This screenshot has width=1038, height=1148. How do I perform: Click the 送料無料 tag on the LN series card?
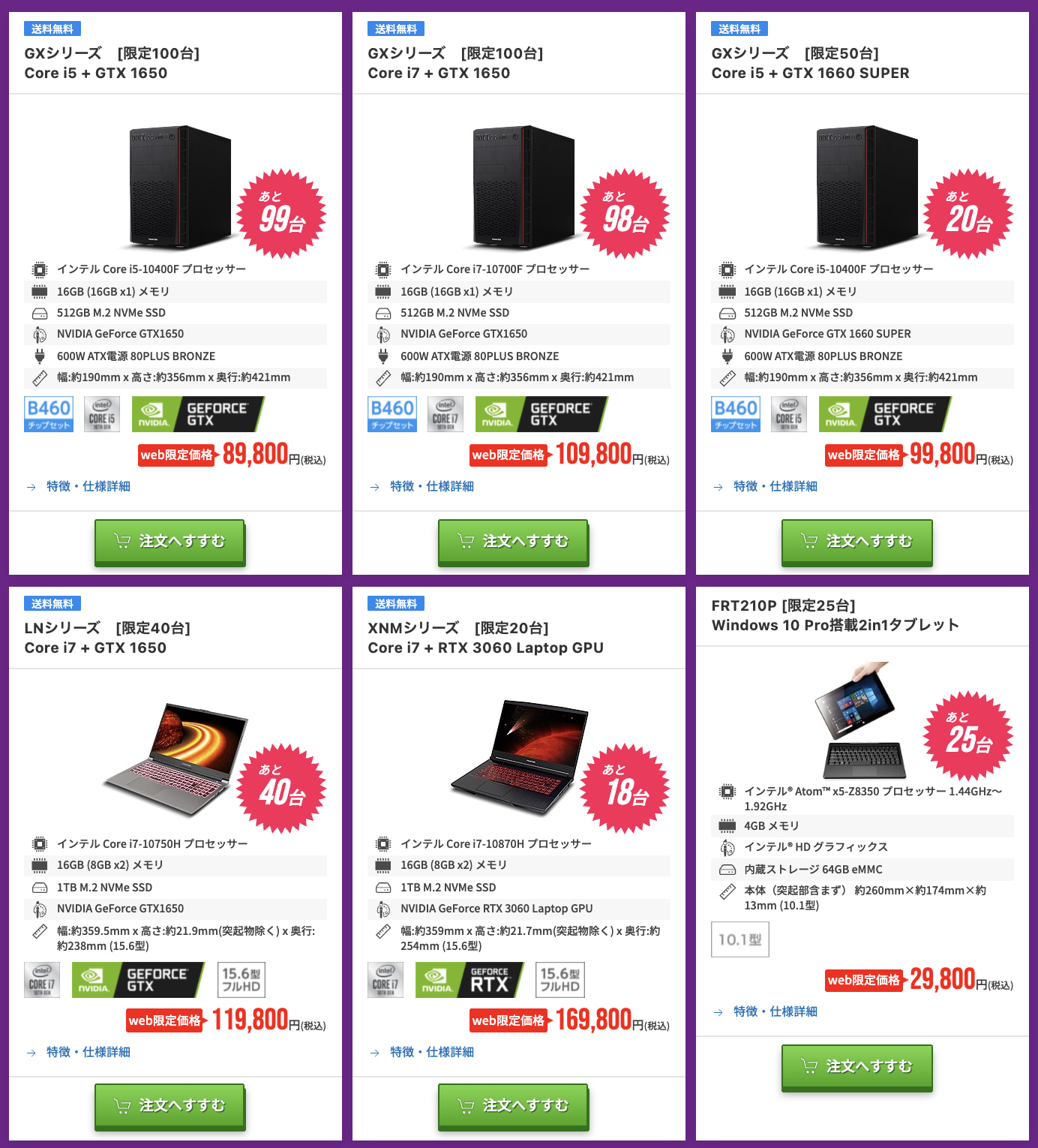click(52, 603)
